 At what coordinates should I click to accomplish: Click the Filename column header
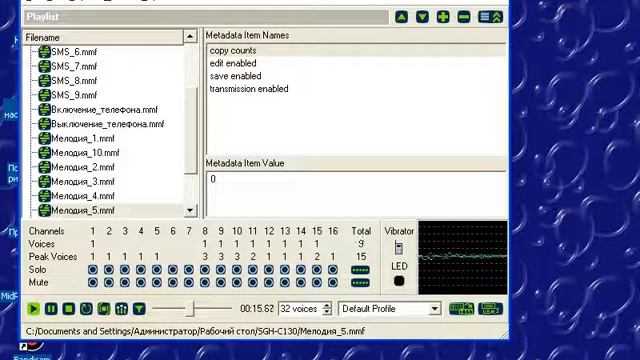(104, 37)
